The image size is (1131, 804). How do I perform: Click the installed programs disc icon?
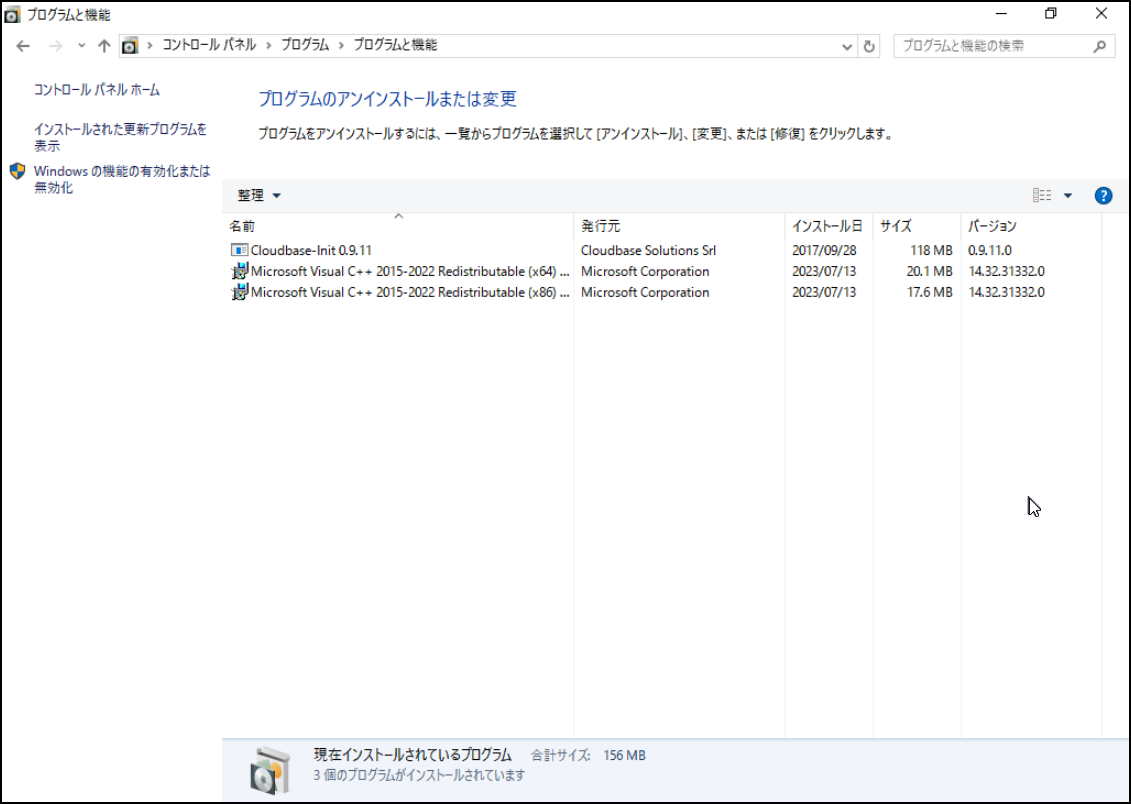point(270,771)
